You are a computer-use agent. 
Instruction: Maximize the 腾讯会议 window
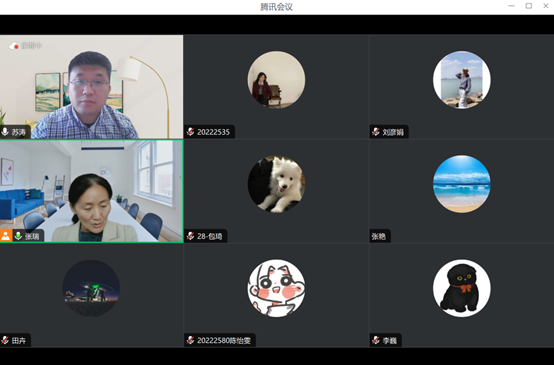pyautogui.click(x=529, y=6)
